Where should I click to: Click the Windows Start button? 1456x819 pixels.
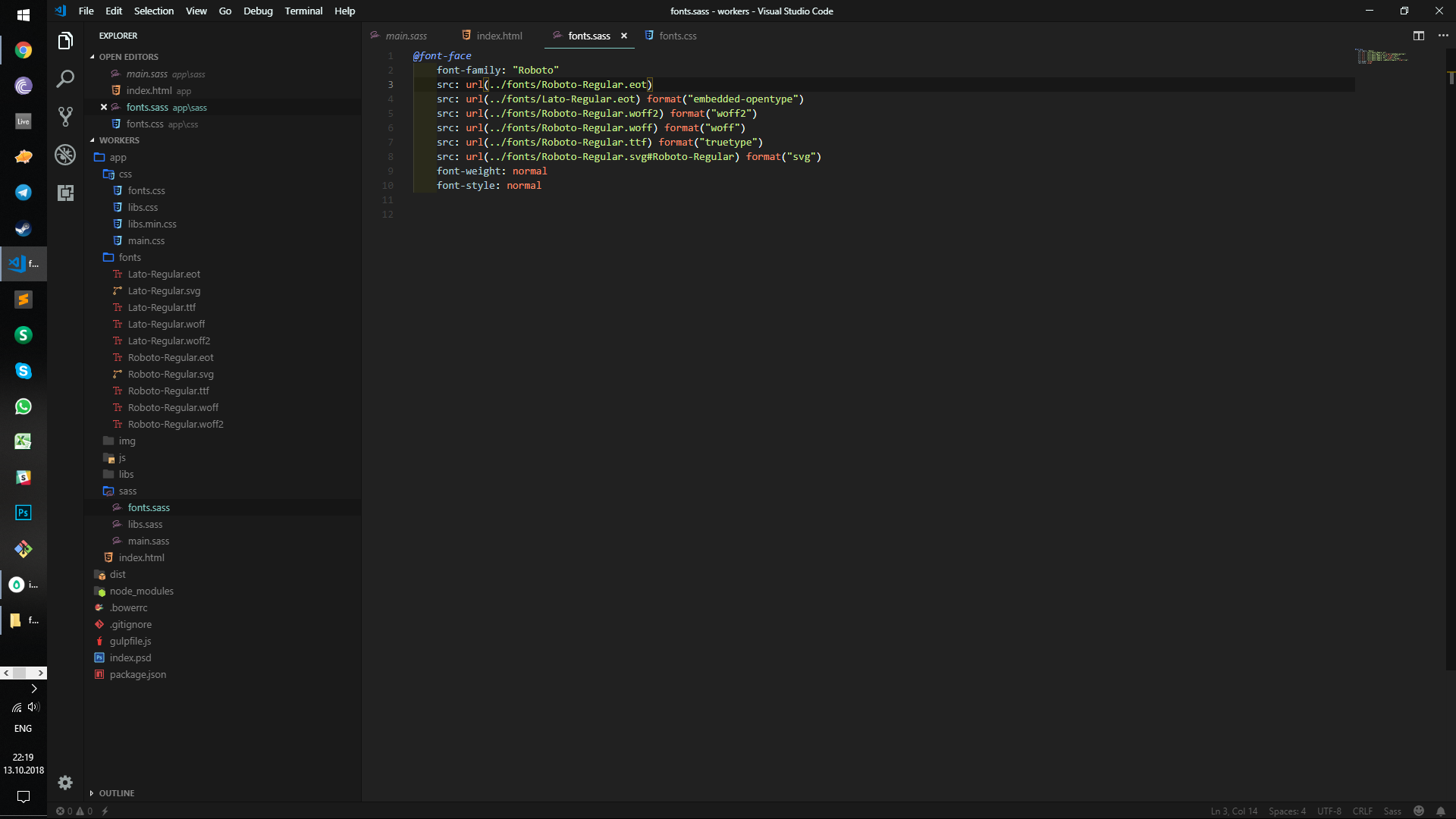[24, 14]
